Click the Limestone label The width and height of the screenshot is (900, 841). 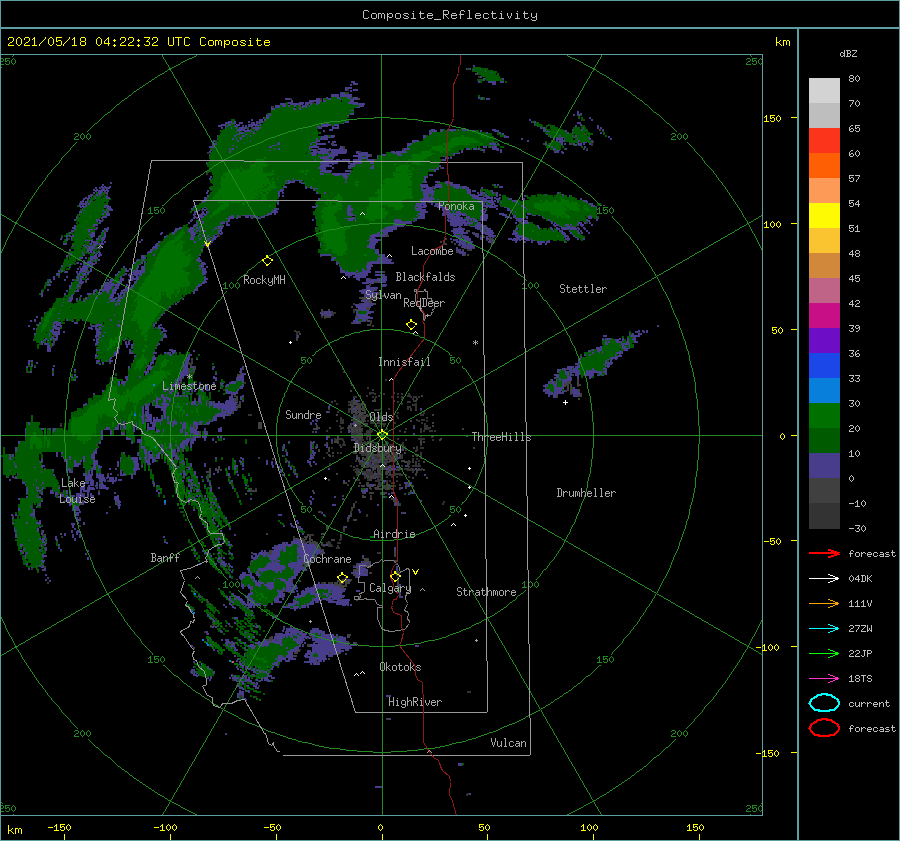coord(189,386)
